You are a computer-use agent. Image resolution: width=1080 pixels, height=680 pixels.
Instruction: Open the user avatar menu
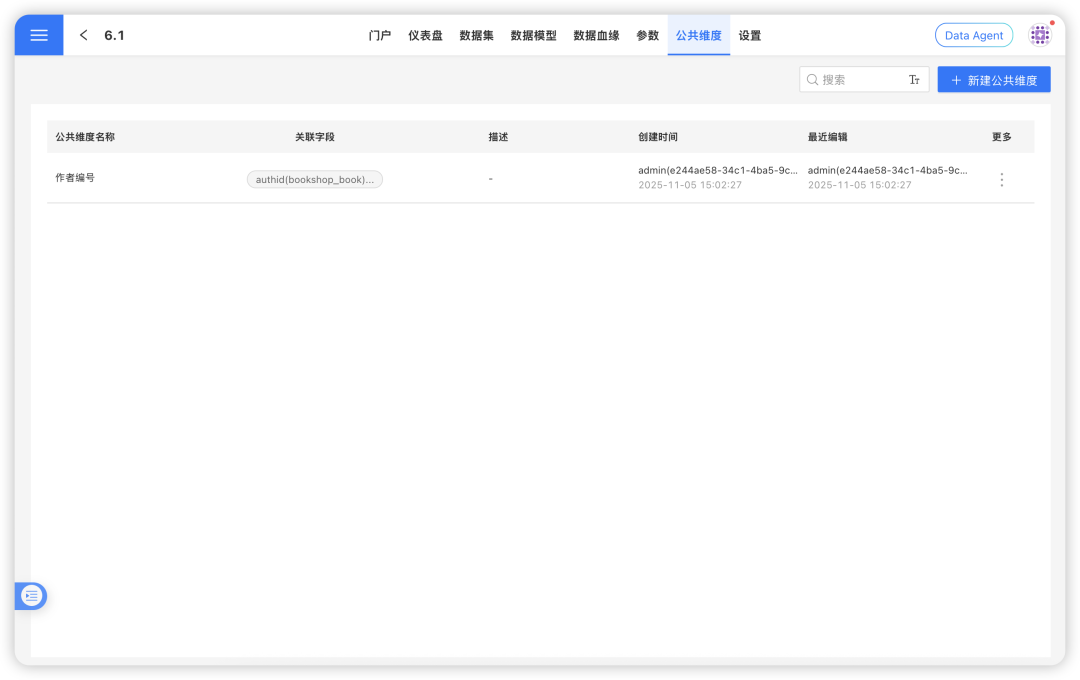[x=1040, y=35]
